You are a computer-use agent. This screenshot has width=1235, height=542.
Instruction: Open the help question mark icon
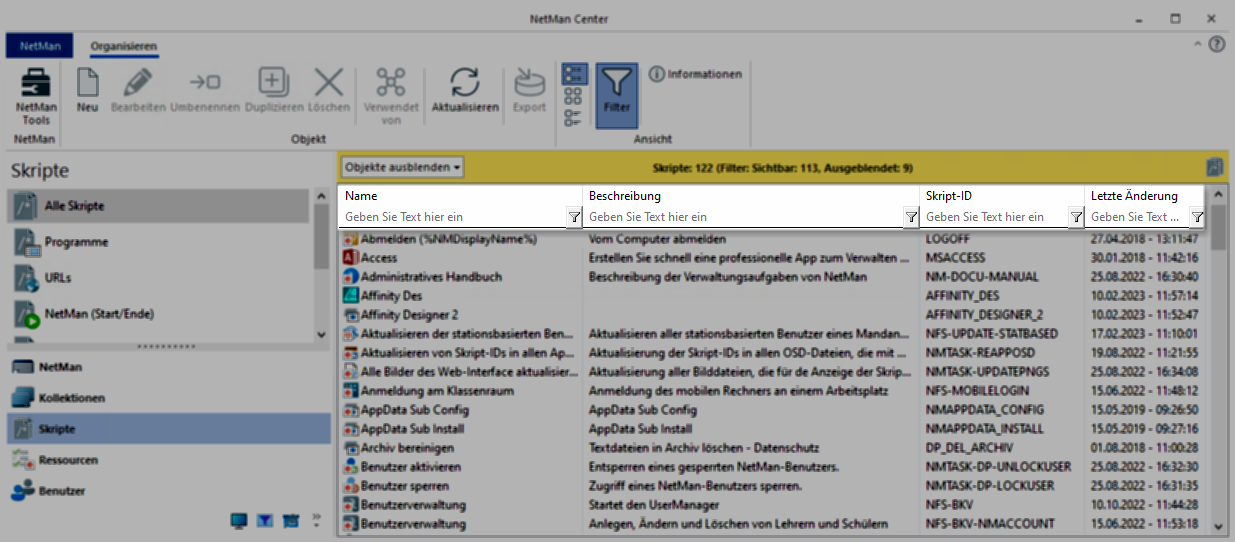click(1217, 44)
